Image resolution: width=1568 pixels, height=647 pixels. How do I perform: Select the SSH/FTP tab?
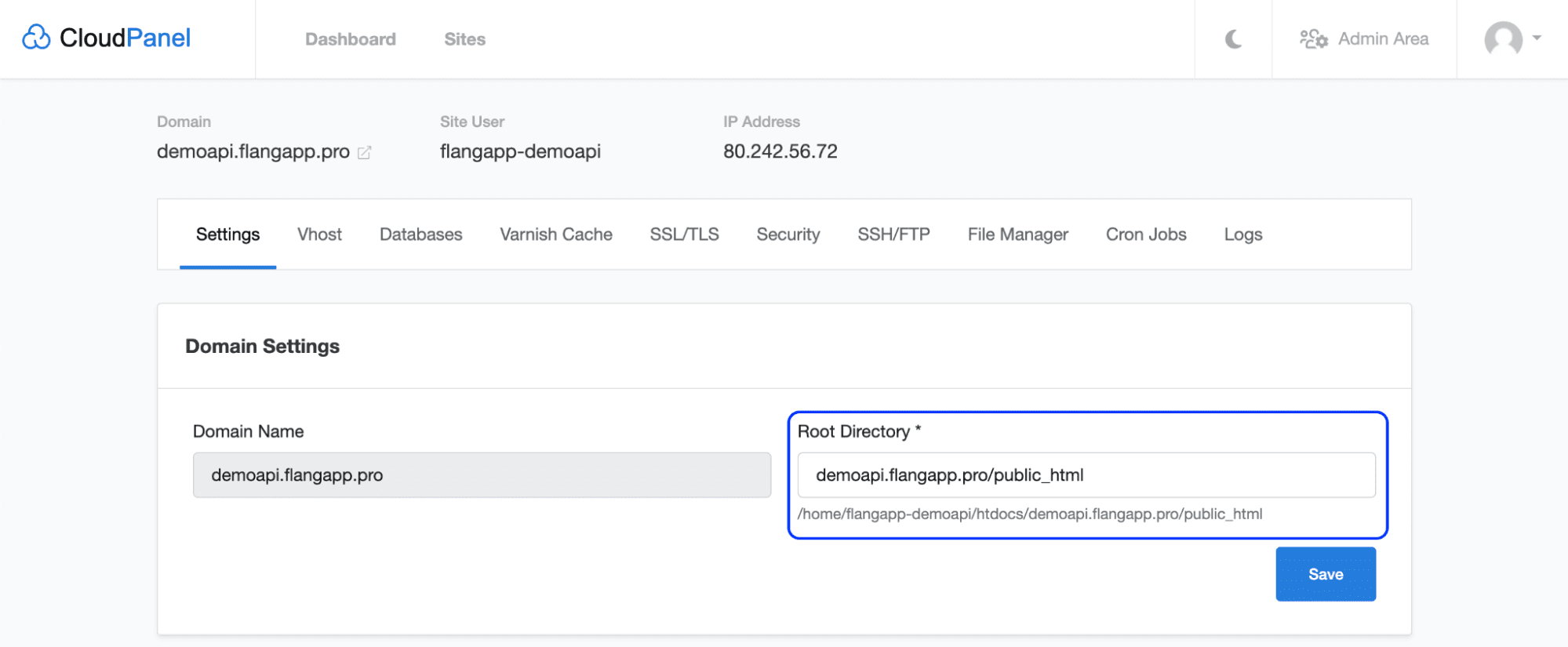893,234
